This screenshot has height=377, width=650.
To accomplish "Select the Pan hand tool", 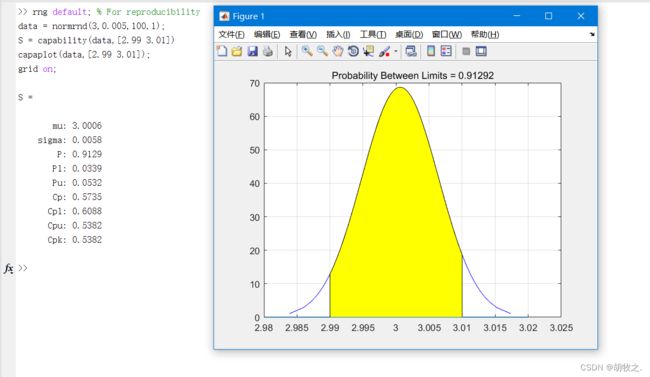I will click(338, 51).
